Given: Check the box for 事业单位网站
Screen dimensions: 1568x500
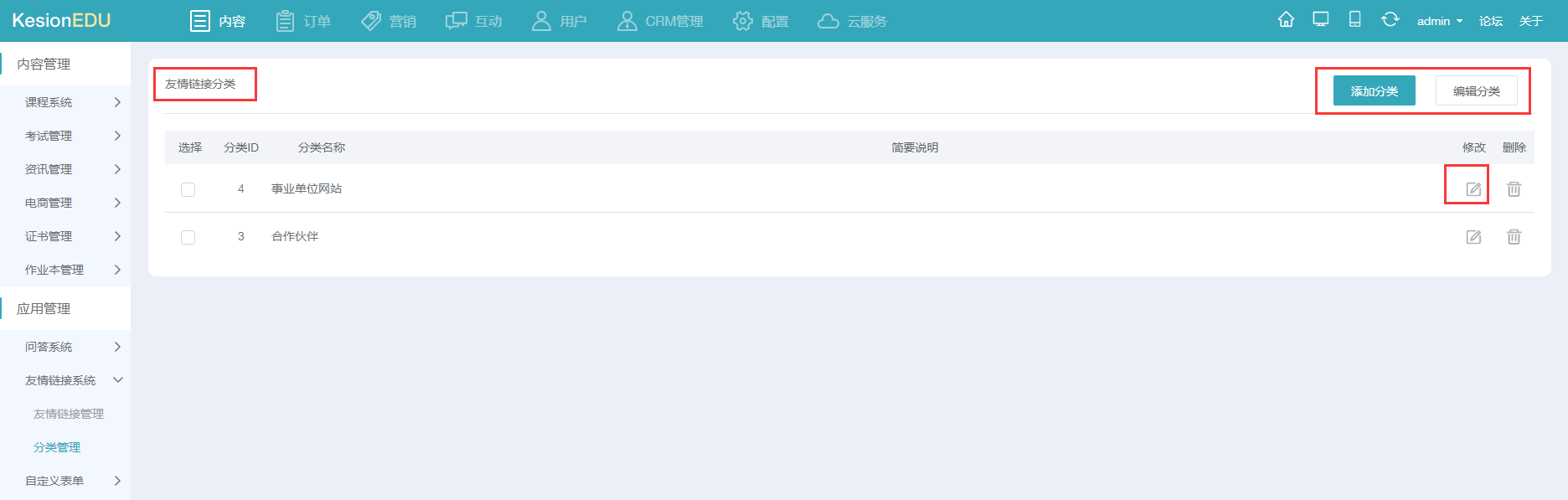Looking at the screenshot, I should click(x=188, y=189).
